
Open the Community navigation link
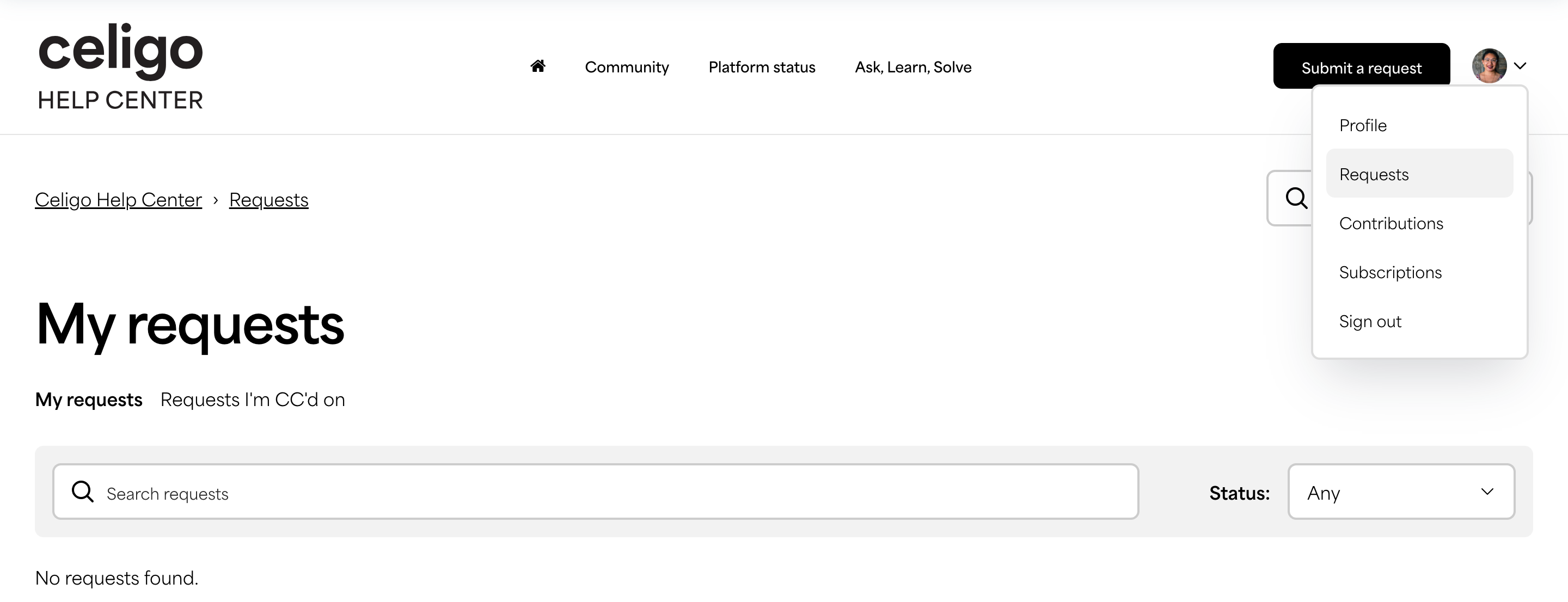coord(626,67)
